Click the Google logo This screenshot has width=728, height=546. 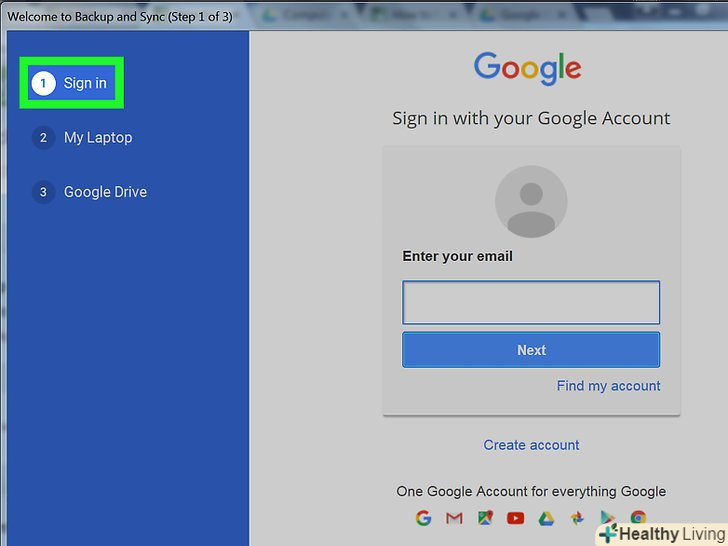pyautogui.click(x=527, y=69)
